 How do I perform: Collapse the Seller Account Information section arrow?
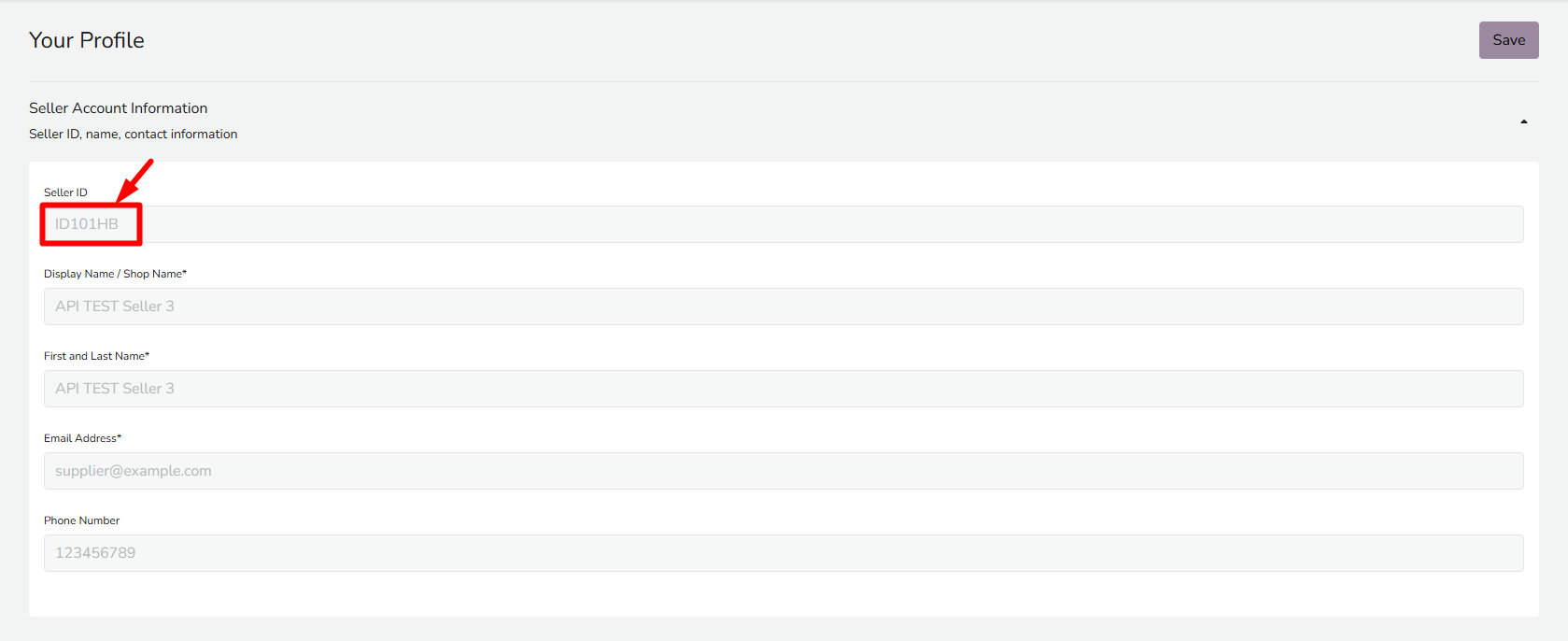[x=1523, y=121]
